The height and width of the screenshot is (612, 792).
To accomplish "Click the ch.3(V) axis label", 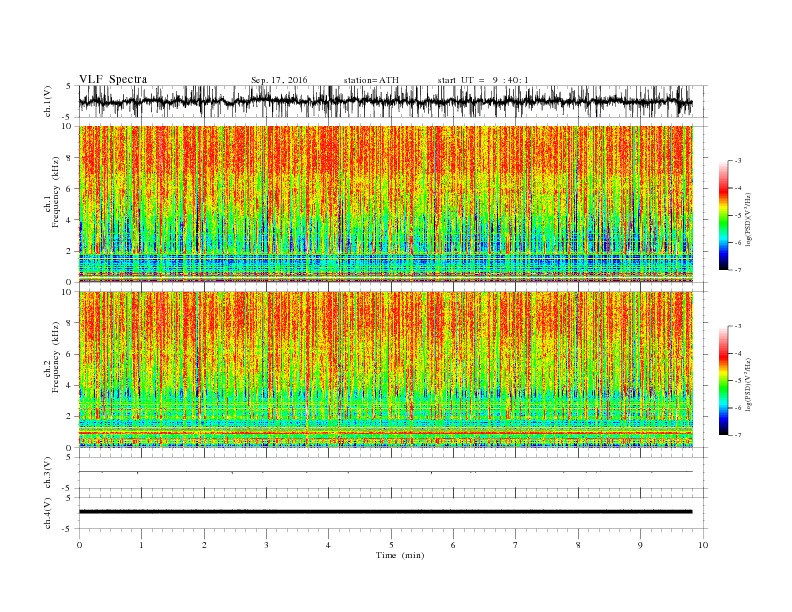I will point(48,473).
